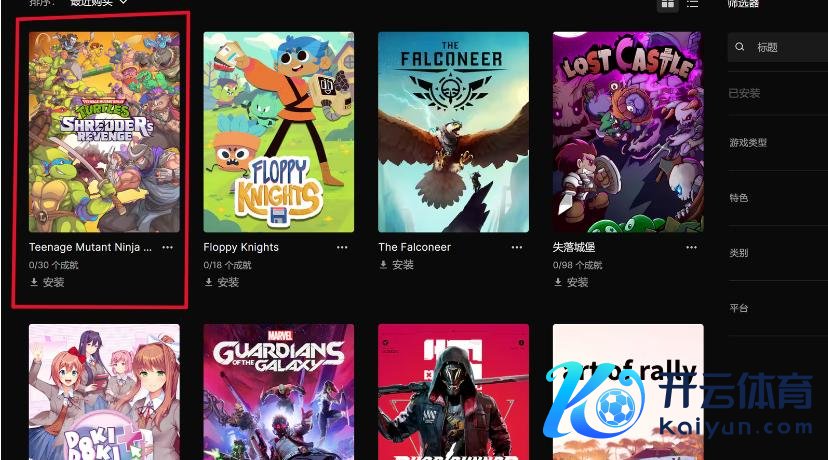Image resolution: width=828 pixels, height=460 pixels.
Task: Open Doki Doki Literature Club cover thumbnail
Action: coord(104,392)
